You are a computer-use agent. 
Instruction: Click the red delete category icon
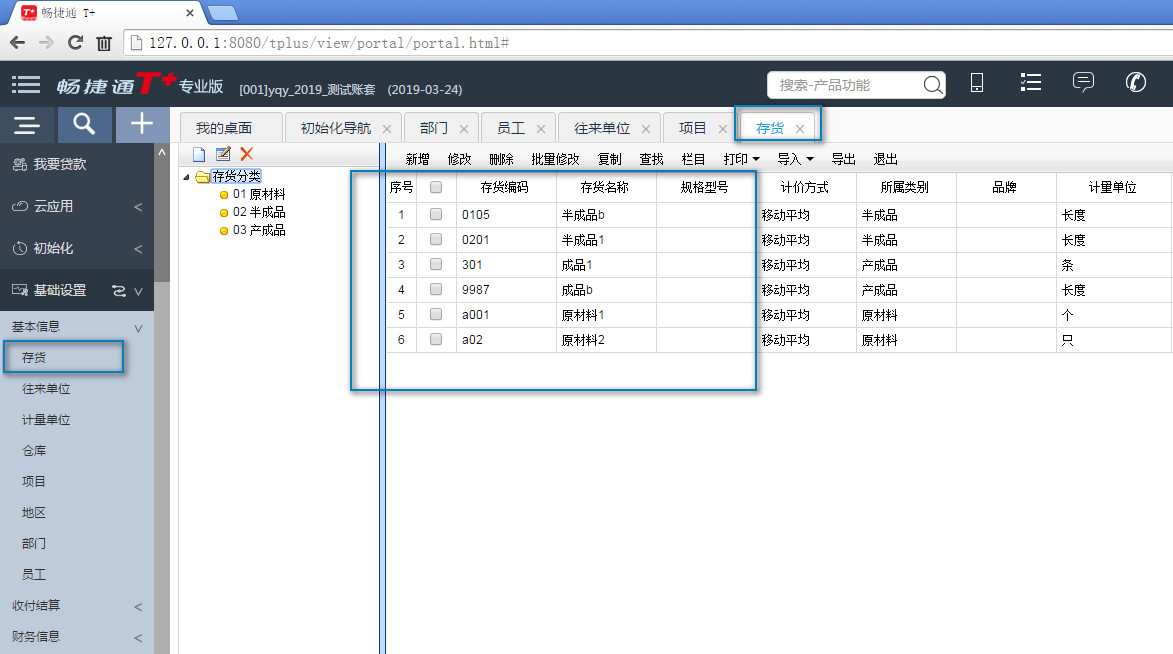pyautogui.click(x=247, y=154)
